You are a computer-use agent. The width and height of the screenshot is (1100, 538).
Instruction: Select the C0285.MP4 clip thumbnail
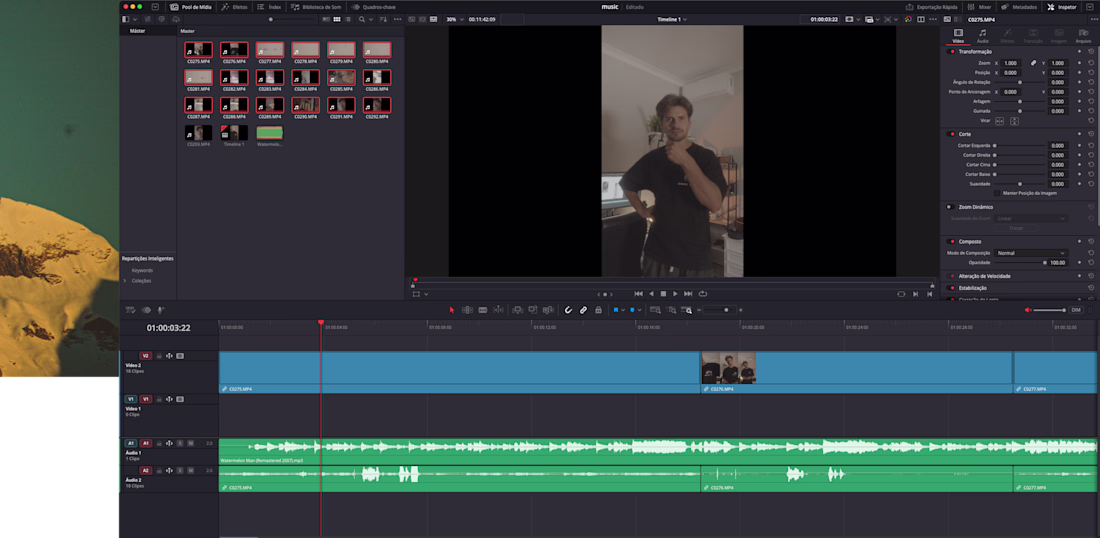pos(341,77)
